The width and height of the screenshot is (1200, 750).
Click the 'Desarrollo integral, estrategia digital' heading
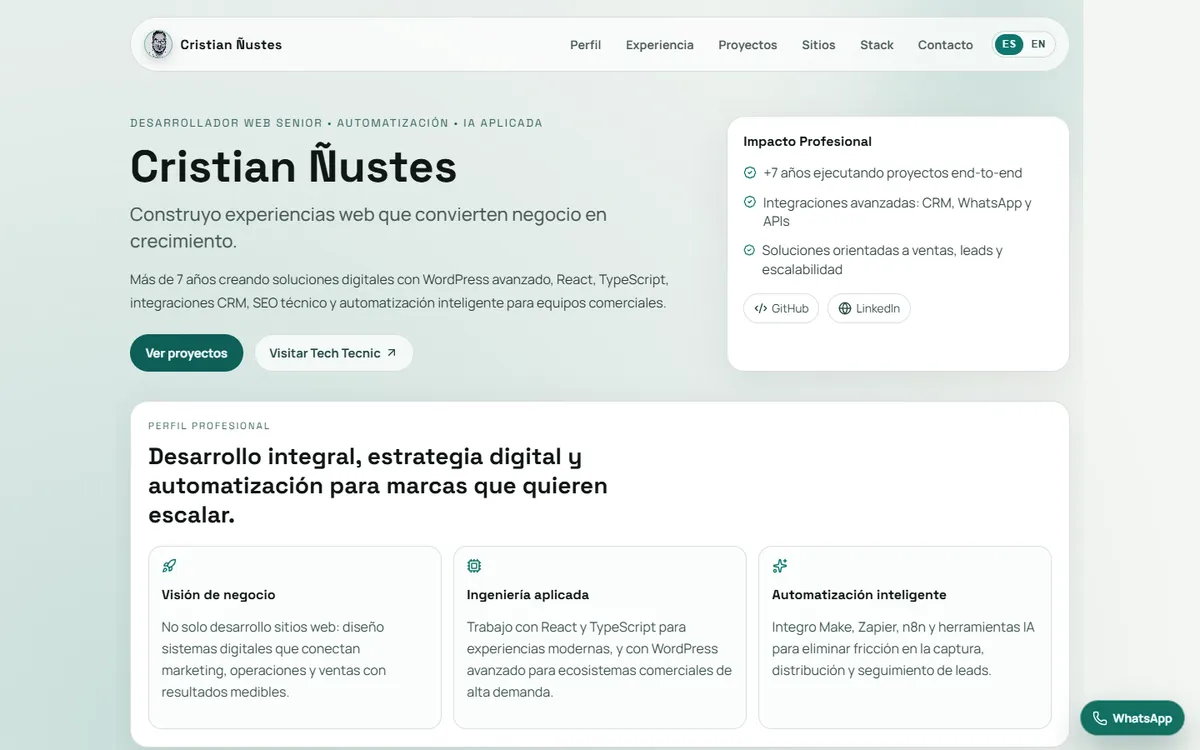[x=378, y=486]
